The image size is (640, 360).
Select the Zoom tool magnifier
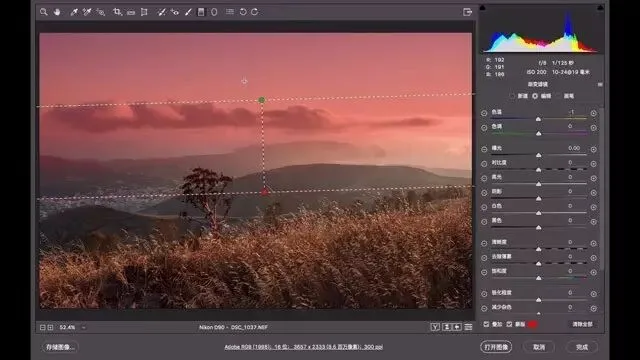coord(44,12)
